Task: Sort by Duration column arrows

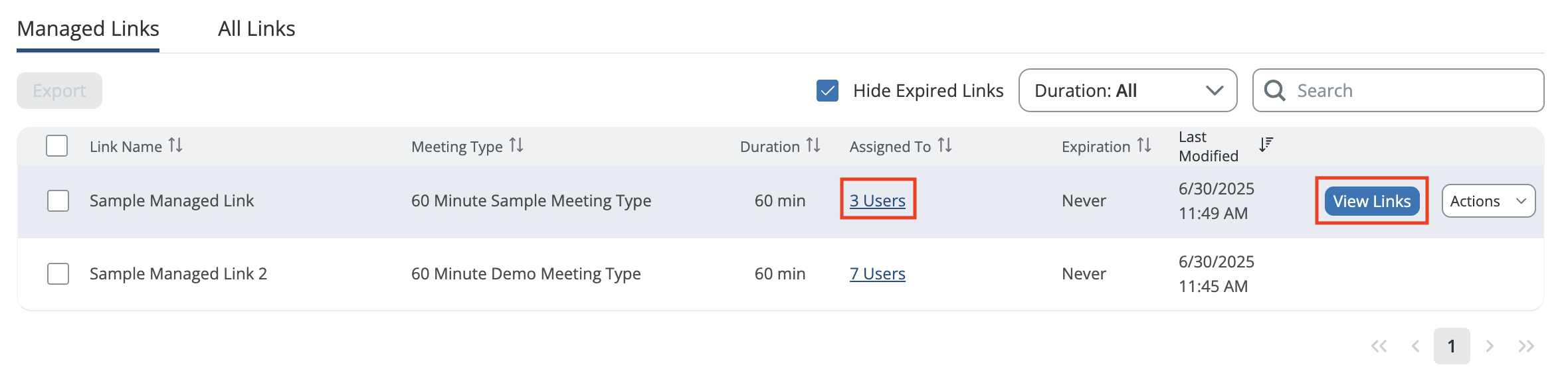Action: [x=813, y=145]
